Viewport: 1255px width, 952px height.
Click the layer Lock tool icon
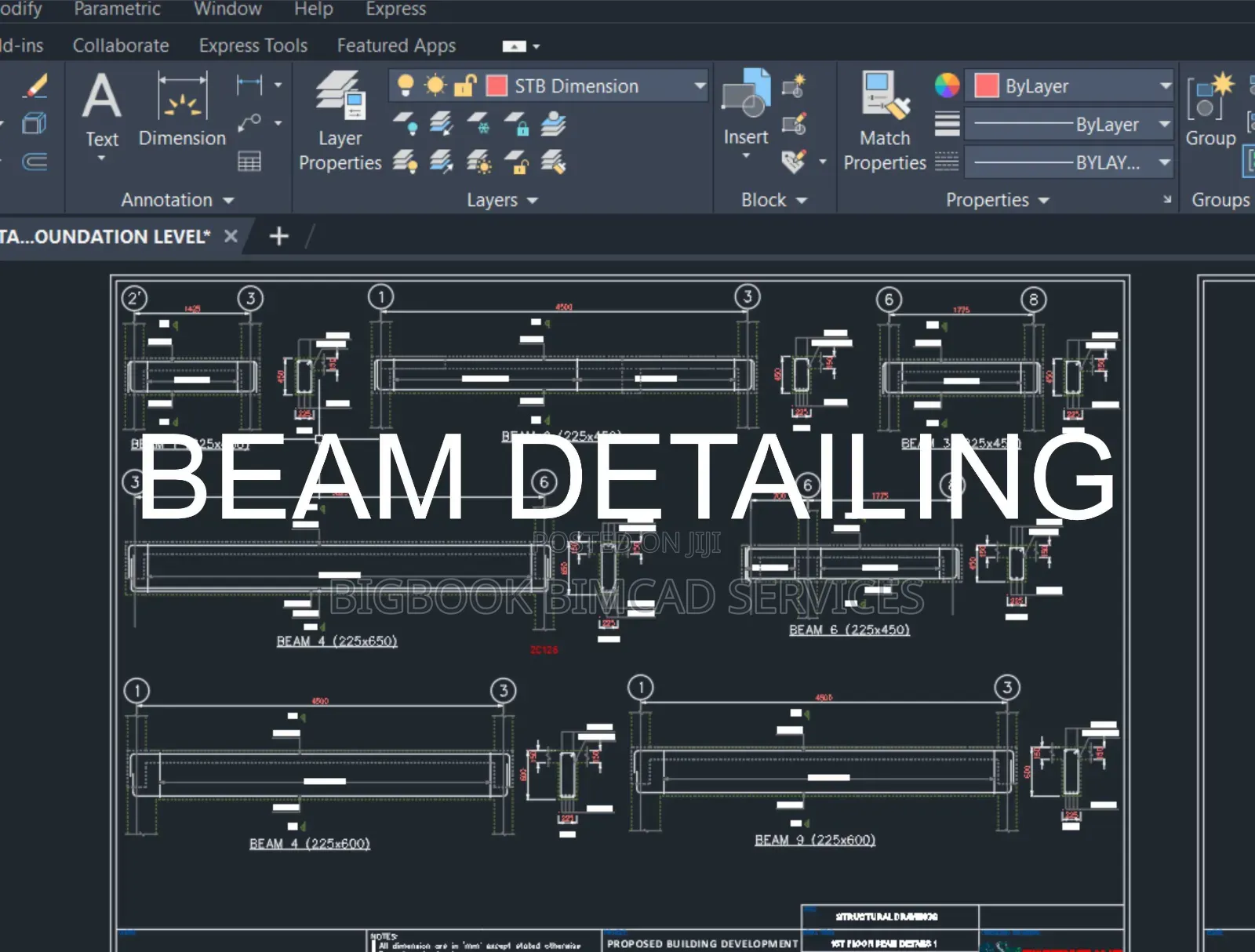click(516, 123)
